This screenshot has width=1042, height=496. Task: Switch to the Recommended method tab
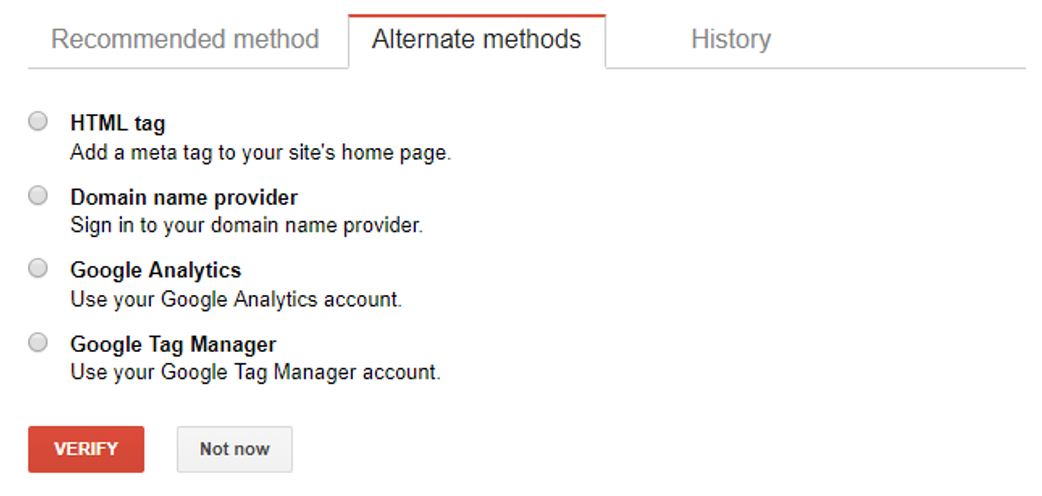tap(185, 39)
